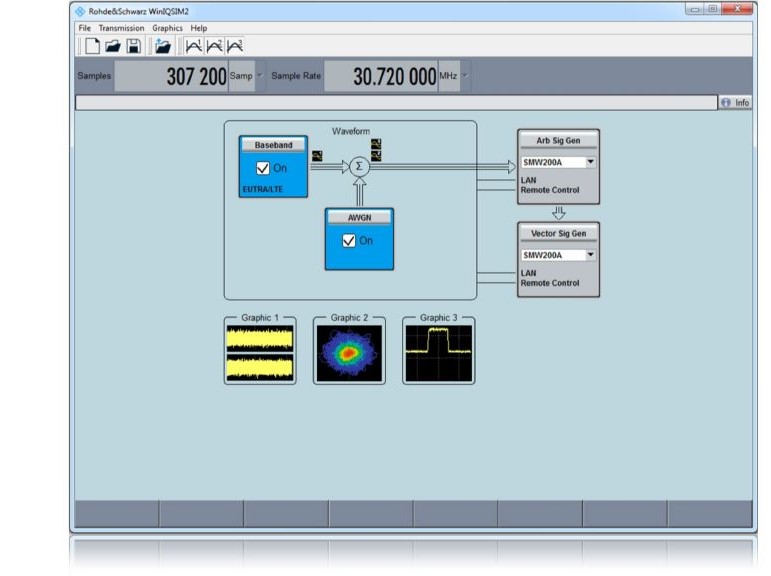This screenshot has height=576, width=771.
Task: Click the upper graphic marker icon near the summation
Action: (x=376, y=144)
